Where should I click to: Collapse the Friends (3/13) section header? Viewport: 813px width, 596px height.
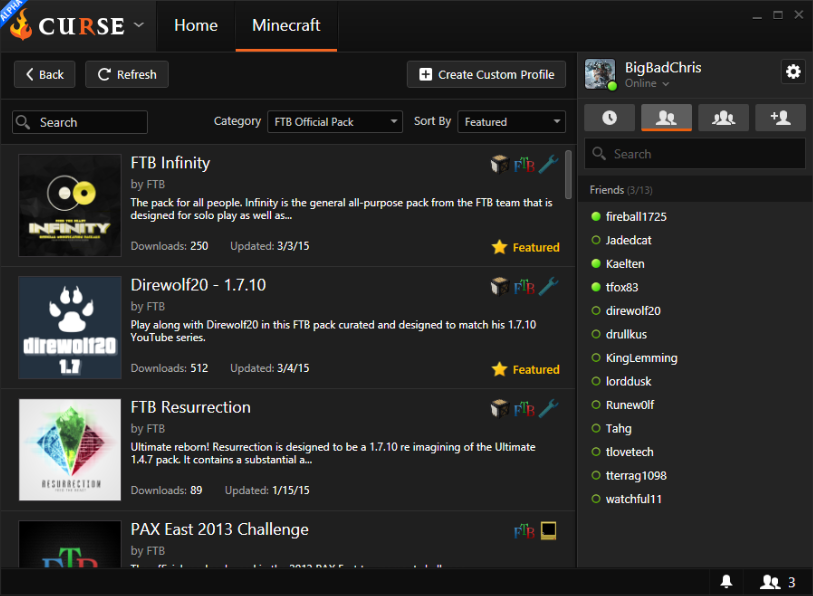point(695,190)
